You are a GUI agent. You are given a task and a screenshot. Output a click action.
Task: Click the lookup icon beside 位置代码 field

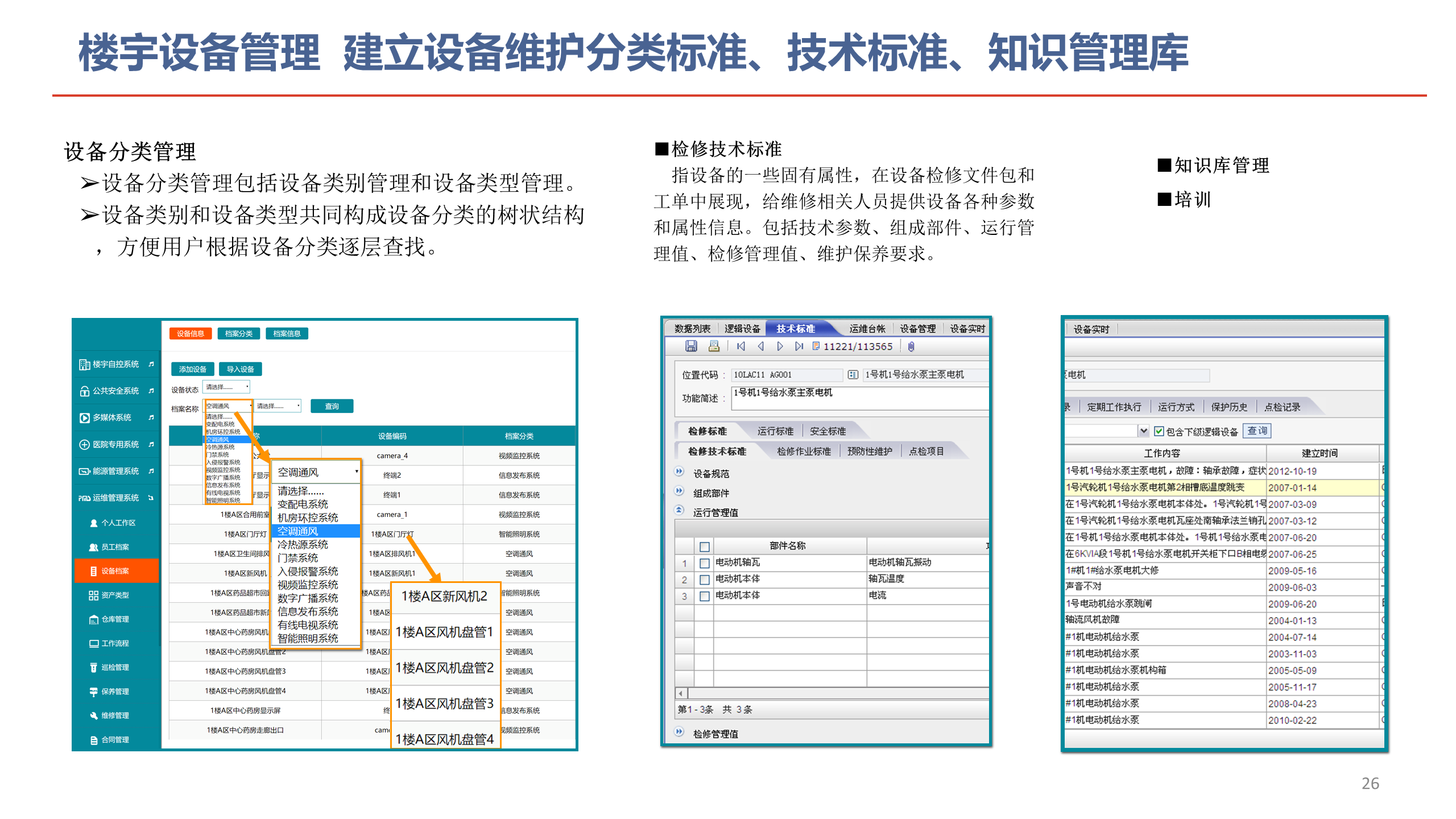853,374
